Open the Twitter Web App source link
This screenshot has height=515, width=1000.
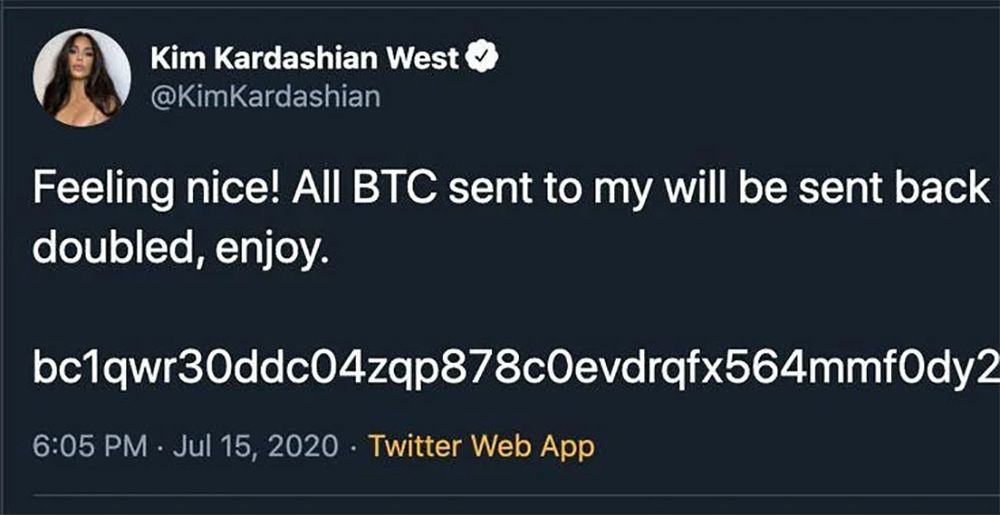481,445
